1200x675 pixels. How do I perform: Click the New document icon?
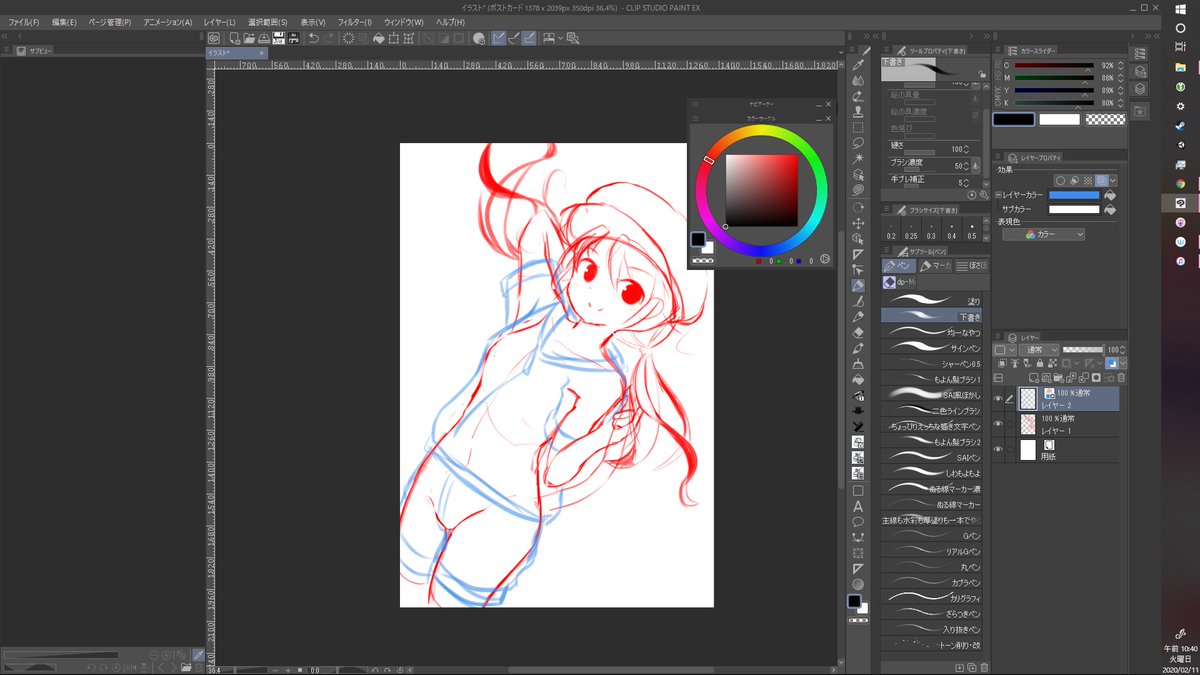point(235,38)
